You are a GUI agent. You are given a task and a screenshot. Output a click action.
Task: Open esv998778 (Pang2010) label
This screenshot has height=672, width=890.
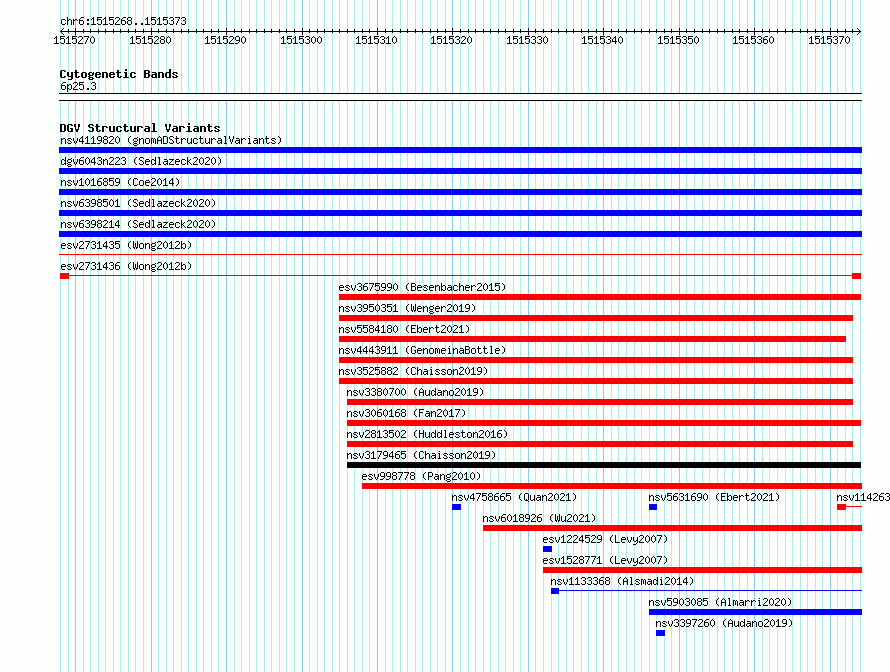pyautogui.click(x=421, y=476)
